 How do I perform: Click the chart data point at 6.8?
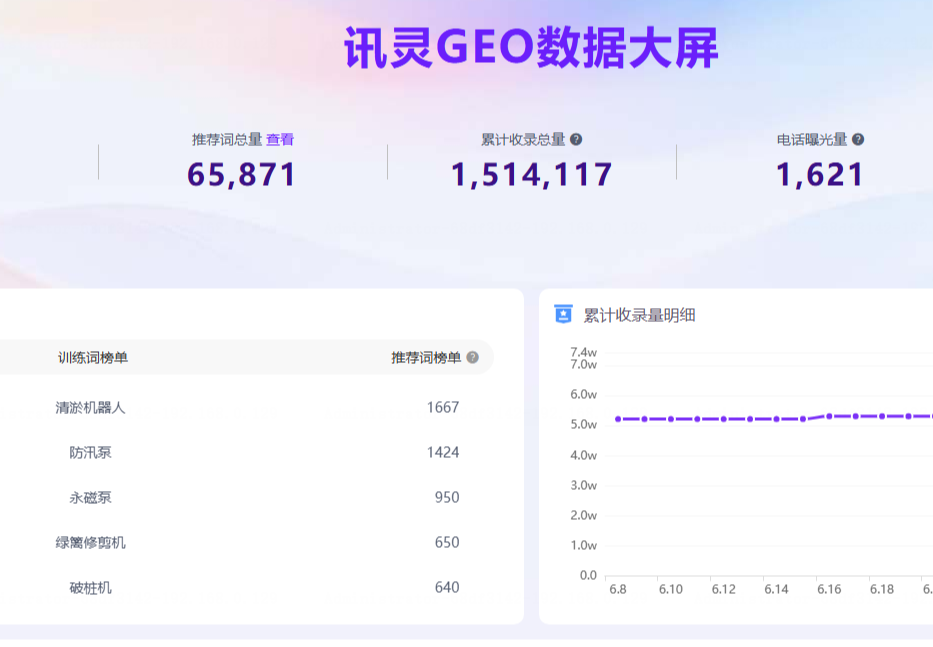(618, 419)
